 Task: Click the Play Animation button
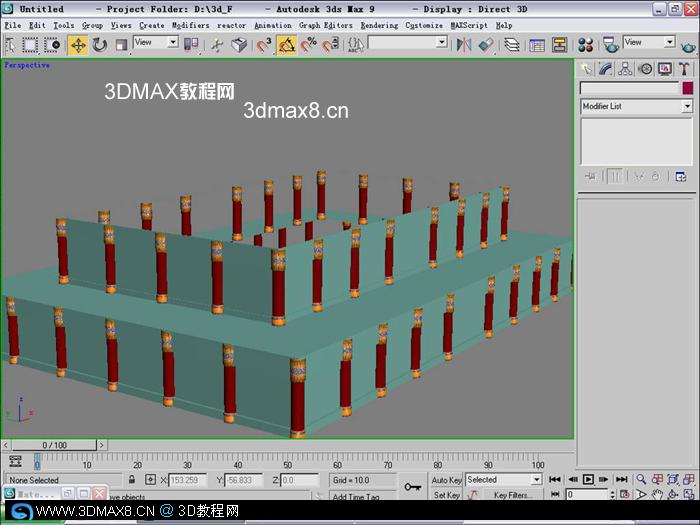[588, 479]
